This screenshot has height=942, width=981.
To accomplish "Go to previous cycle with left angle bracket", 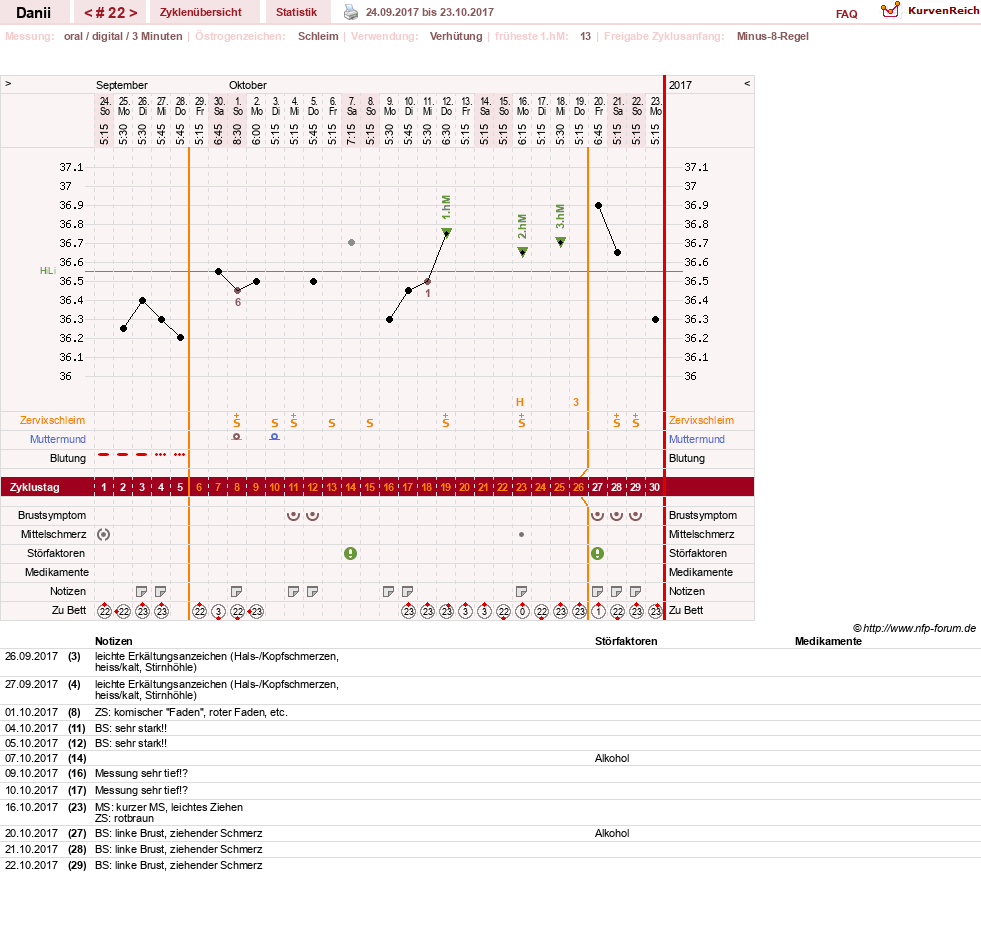I will pos(88,13).
